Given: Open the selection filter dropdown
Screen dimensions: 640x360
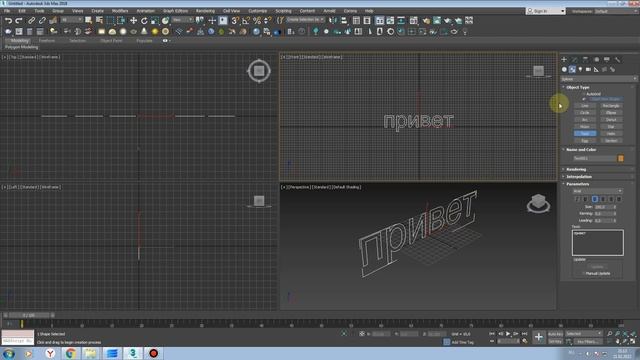Looking at the screenshot, I should point(71,20).
